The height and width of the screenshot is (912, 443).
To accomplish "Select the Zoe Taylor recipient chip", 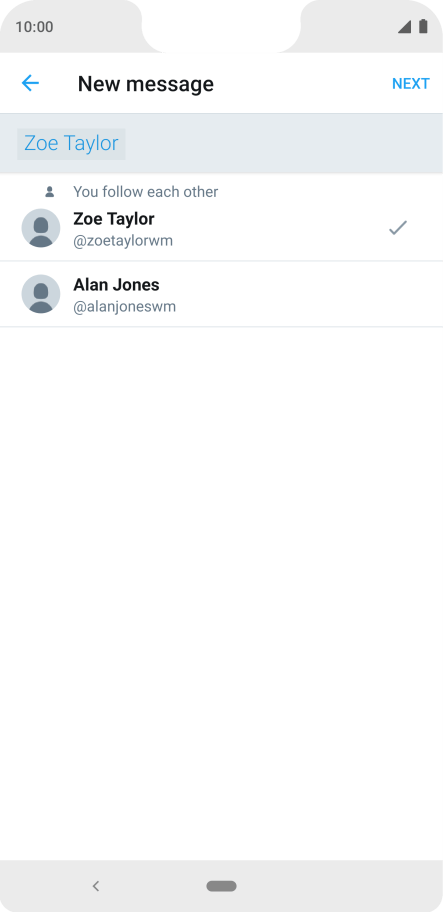I will (x=71, y=144).
